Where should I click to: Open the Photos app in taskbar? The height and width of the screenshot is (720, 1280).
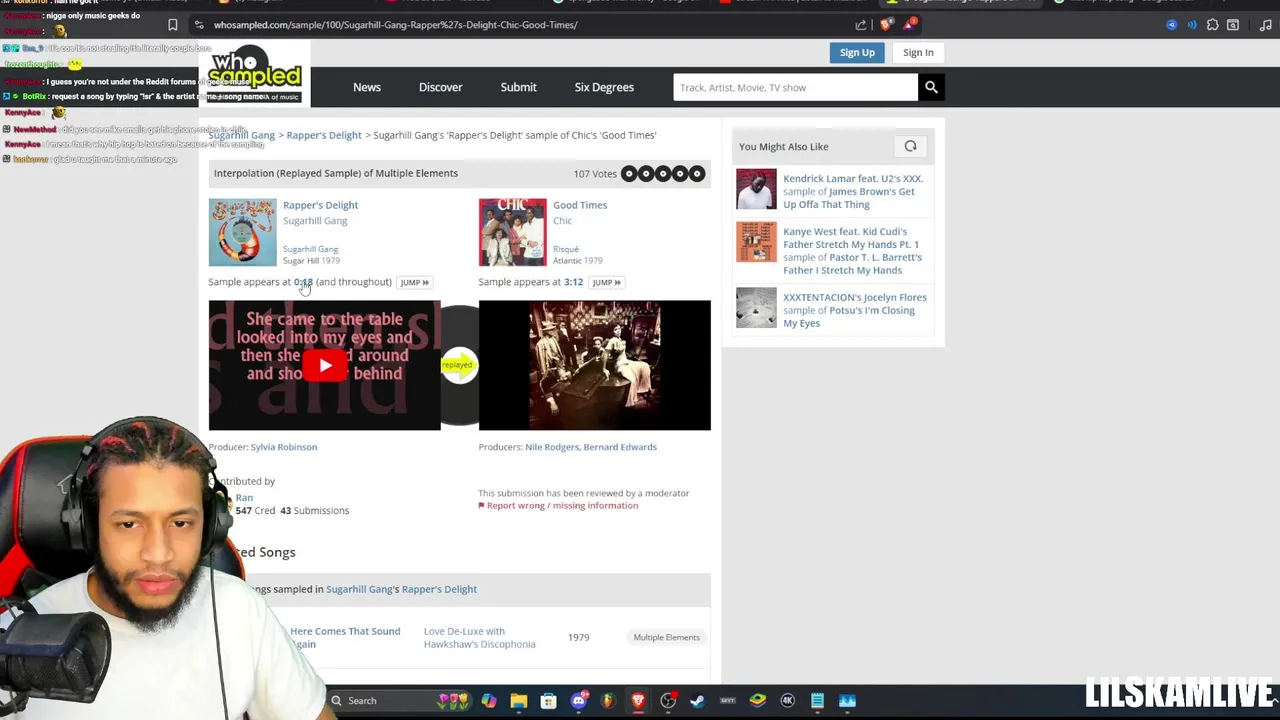click(847, 701)
